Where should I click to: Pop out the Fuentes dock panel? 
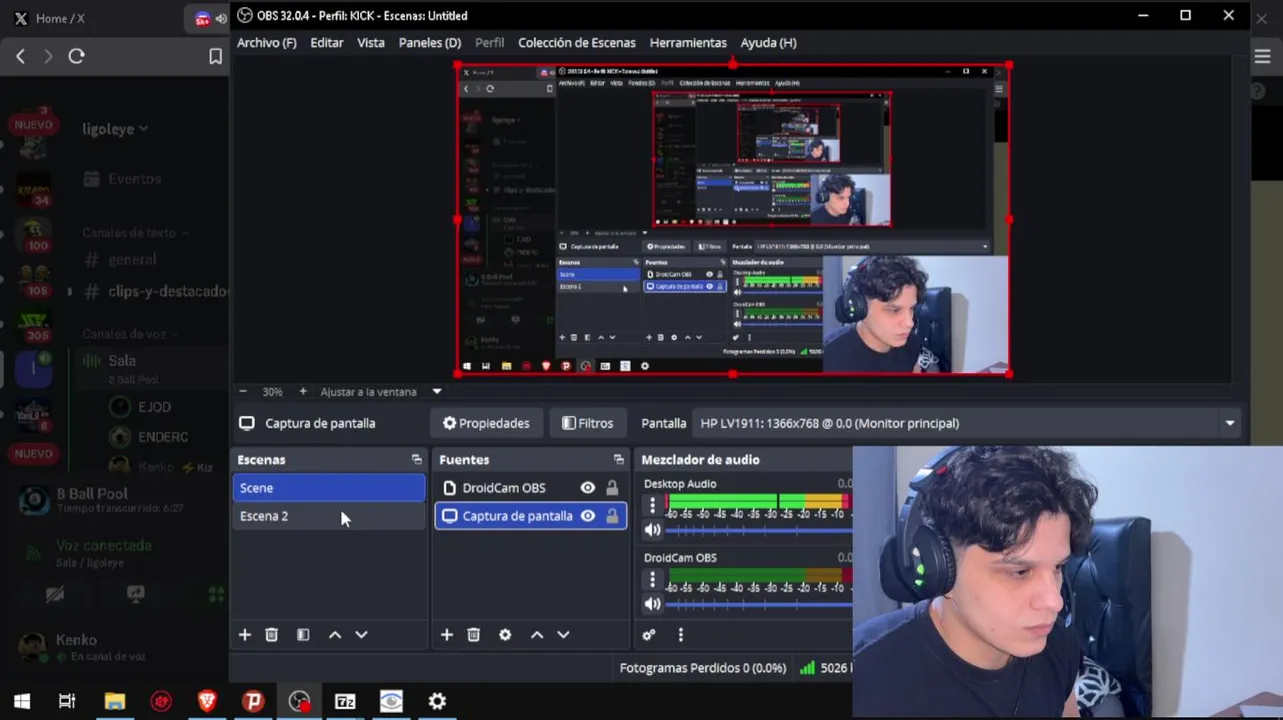point(619,460)
